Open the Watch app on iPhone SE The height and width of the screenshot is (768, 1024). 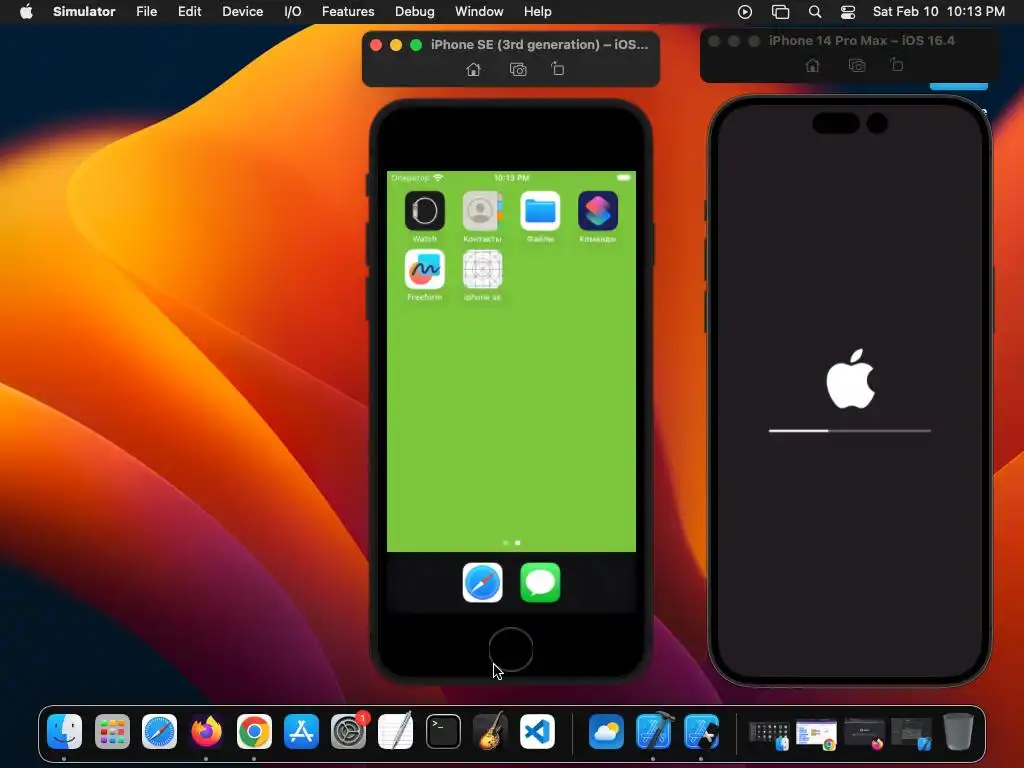point(424,211)
